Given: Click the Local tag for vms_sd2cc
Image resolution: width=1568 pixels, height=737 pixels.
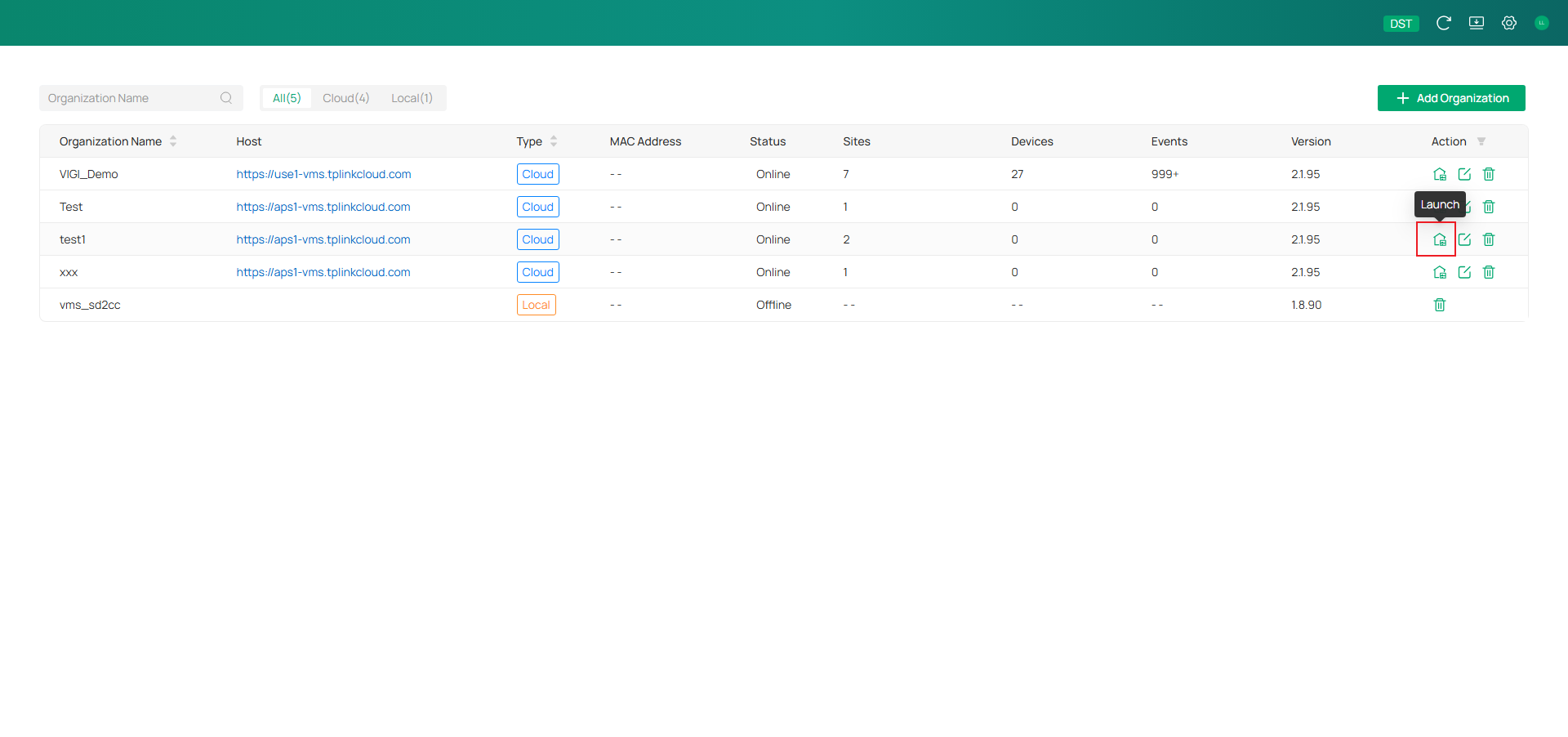Looking at the screenshot, I should (x=537, y=305).
